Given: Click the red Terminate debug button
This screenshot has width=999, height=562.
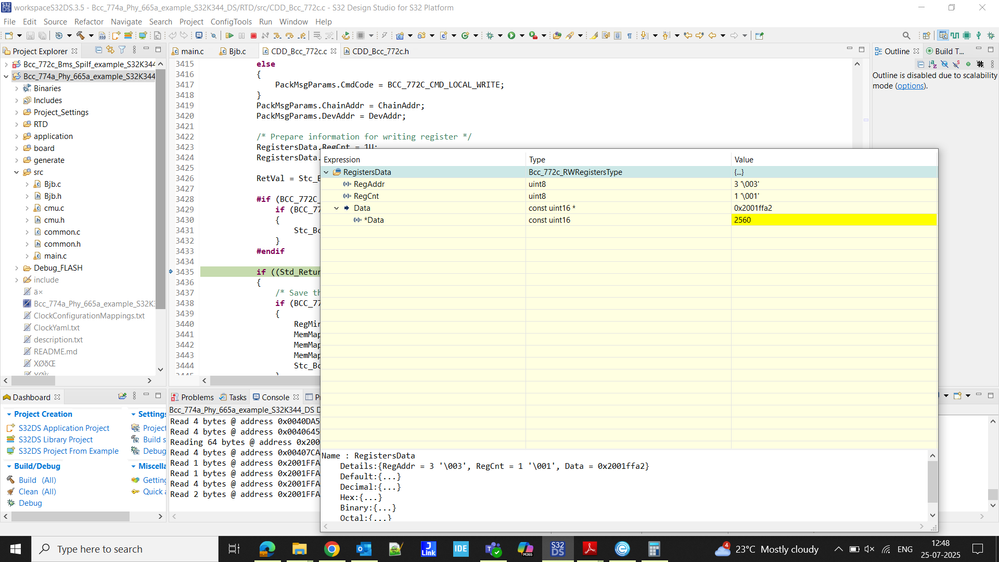Looking at the screenshot, I should pyautogui.click(x=254, y=36).
